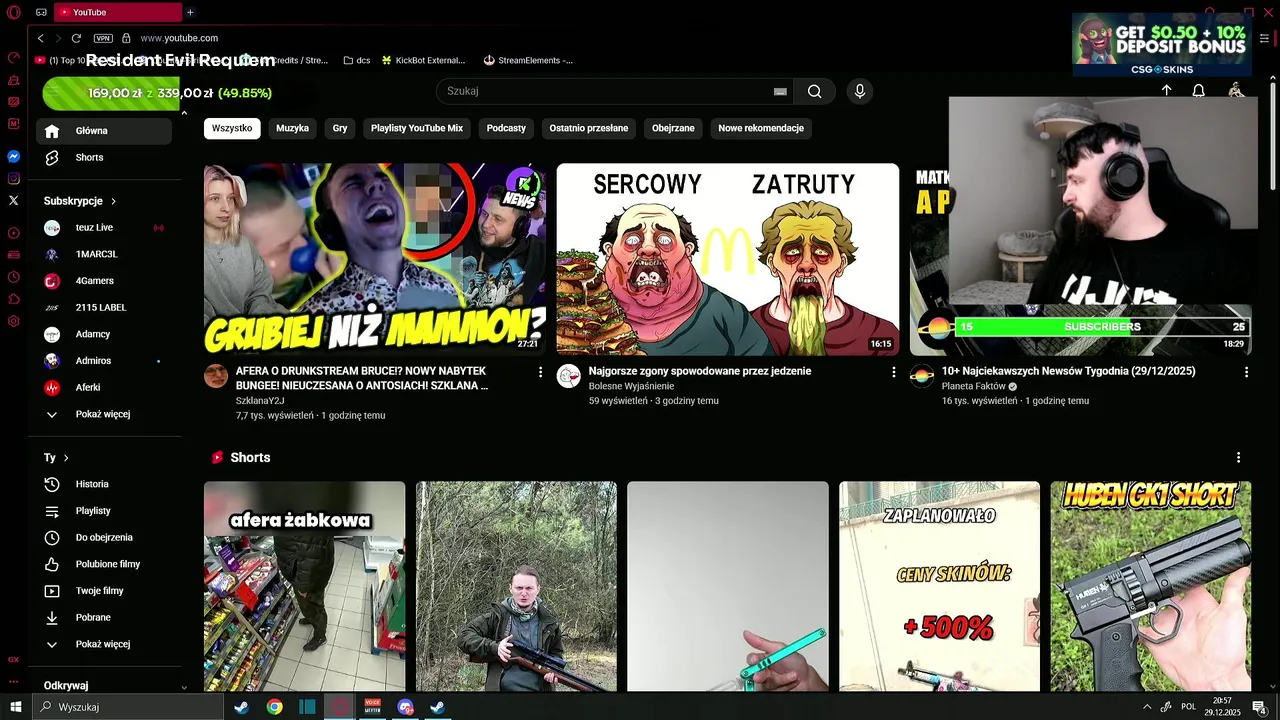
Task: Click the padlock site info icon
Action: click(x=126, y=38)
